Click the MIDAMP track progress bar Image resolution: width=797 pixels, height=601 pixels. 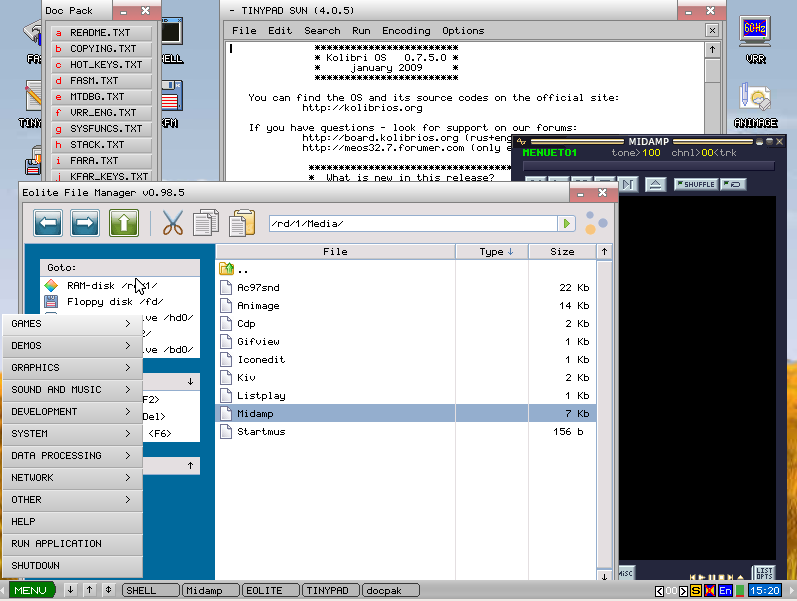(x=649, y=166)
